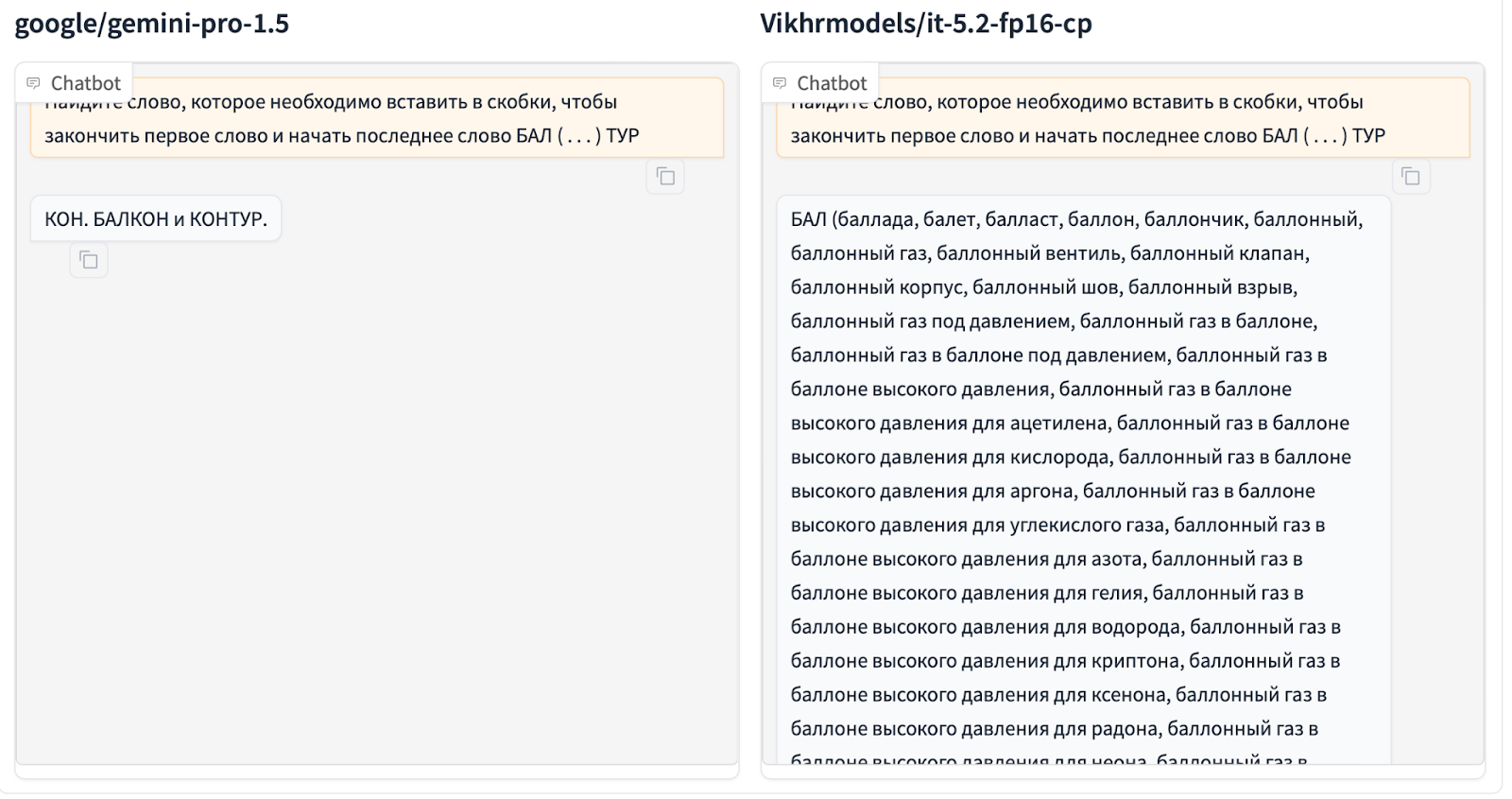Click the speech-bubble icon in the right Chatbot label

coord(779,81)
